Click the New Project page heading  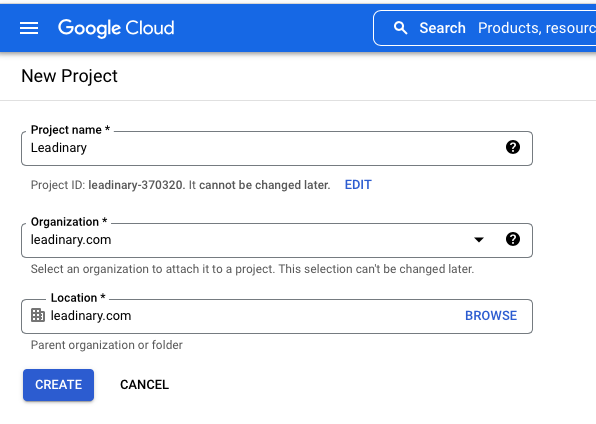point(69,76)
